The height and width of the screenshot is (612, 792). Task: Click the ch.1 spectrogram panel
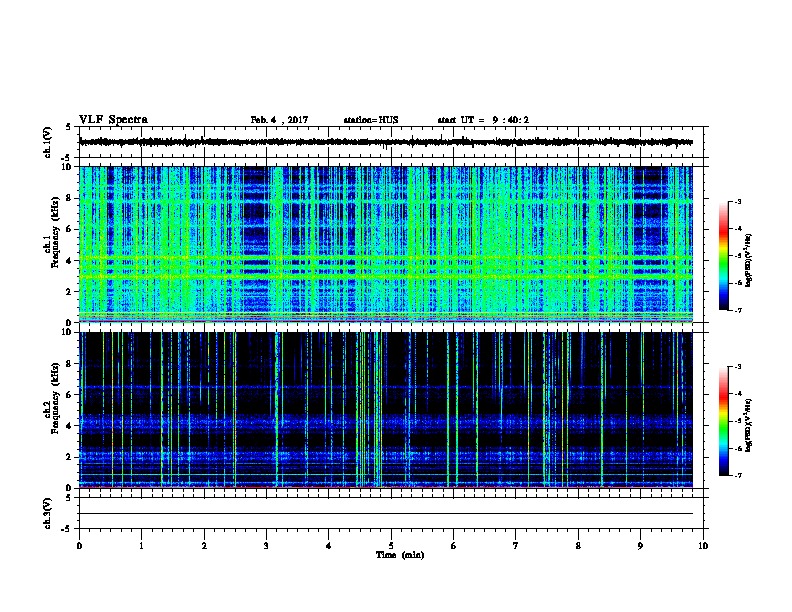pos(386,244)
